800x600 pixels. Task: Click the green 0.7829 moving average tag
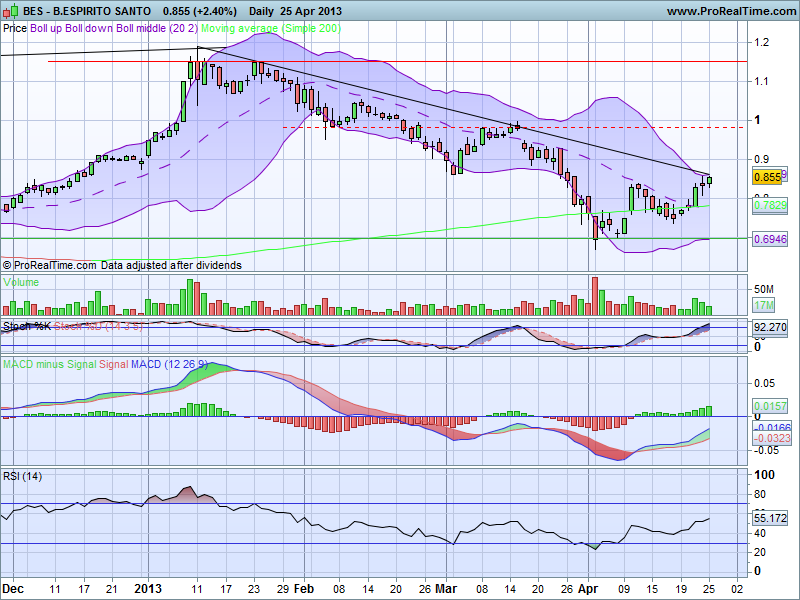(x=770, y=205)
